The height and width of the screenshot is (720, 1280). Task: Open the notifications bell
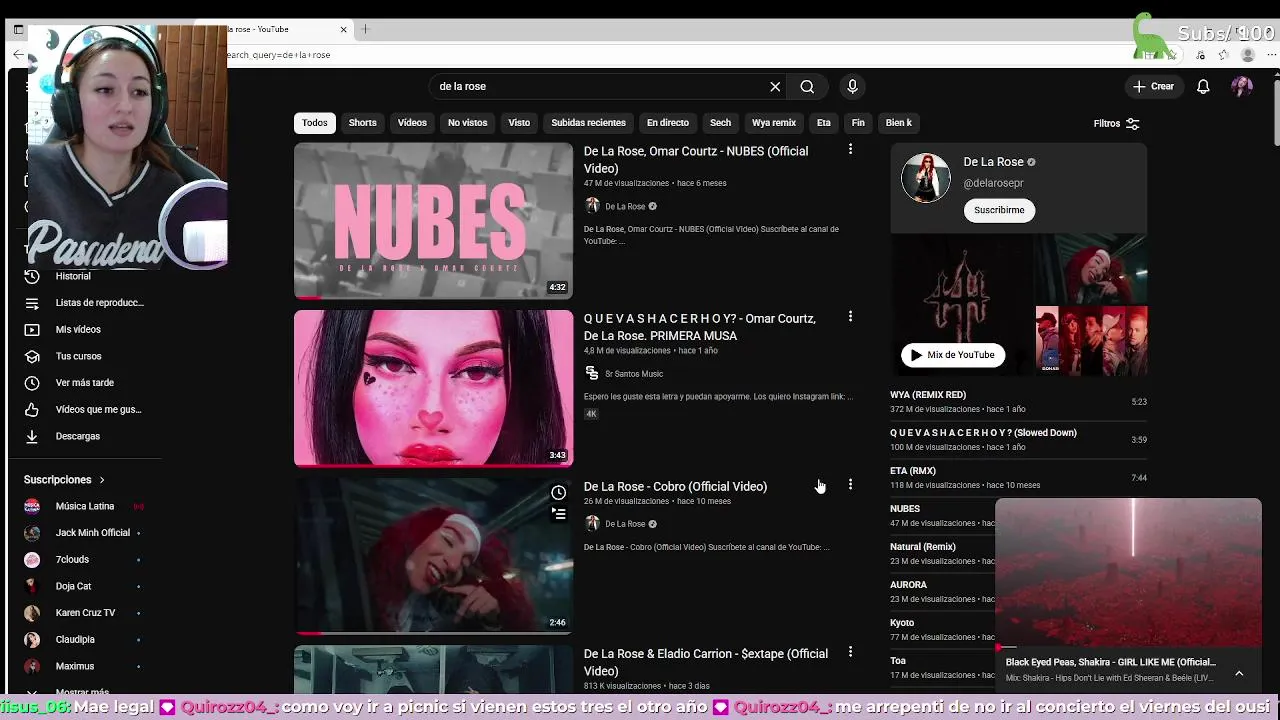click(1203, 87)
